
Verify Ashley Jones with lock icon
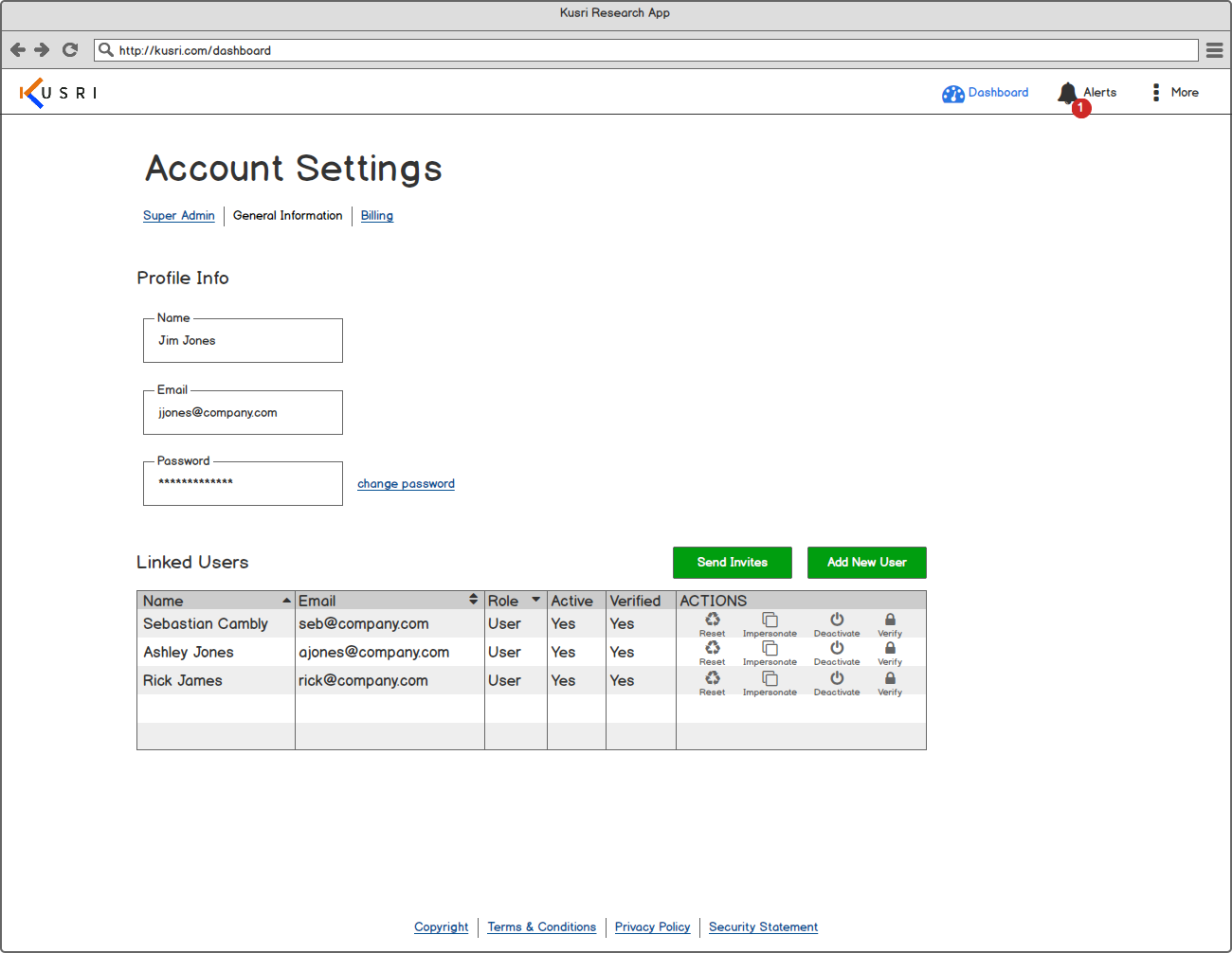pyautogui.click(x=890, y=653)
